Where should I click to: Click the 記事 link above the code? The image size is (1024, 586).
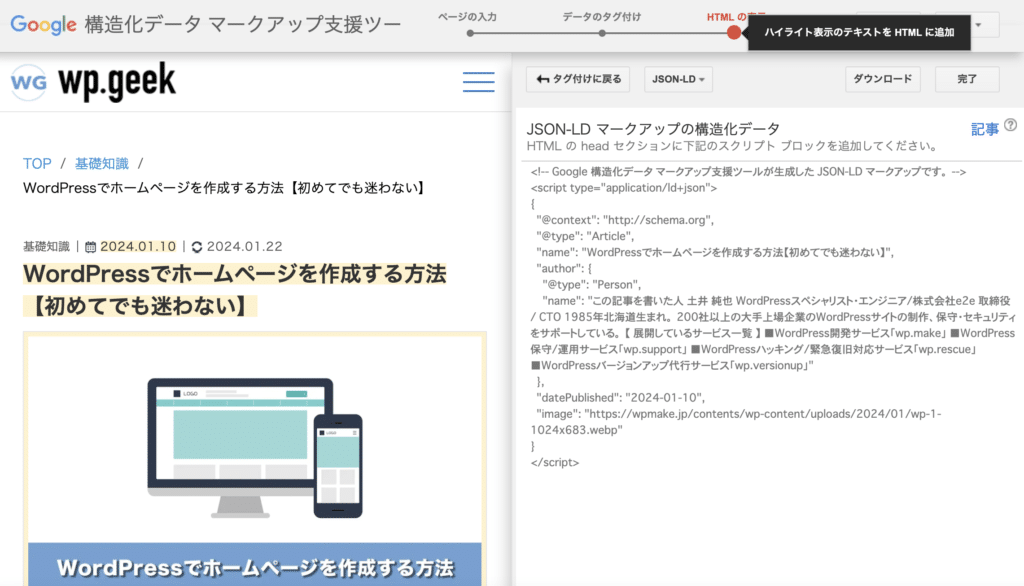[986, 127]
